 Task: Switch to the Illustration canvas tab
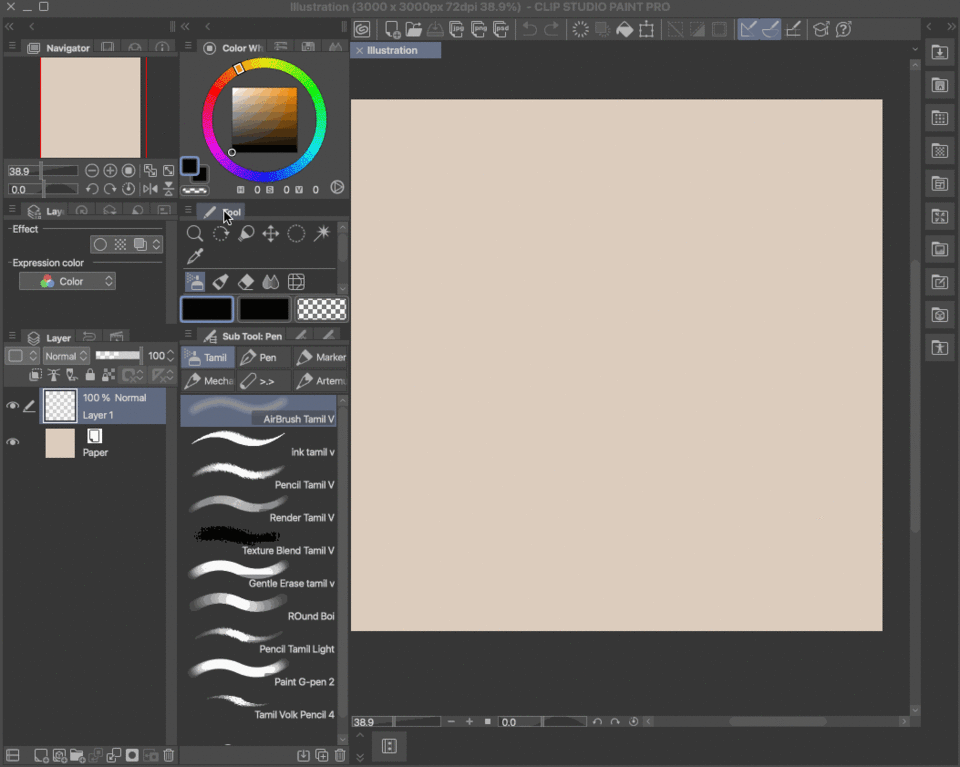[x=392, y=50]
